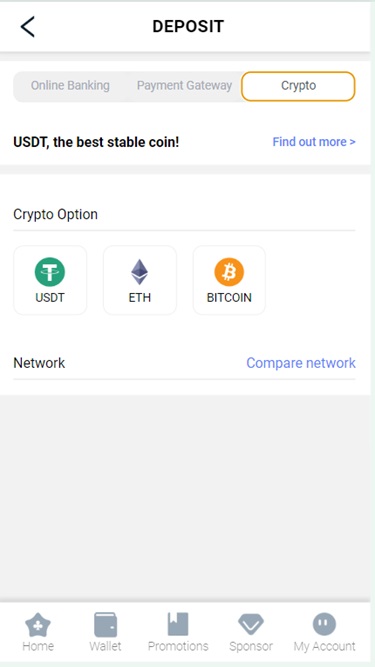The width and height of the screenshot is (375, 667).
Task: Pick the Ethereum diamond icon
Action: point(139,272)
